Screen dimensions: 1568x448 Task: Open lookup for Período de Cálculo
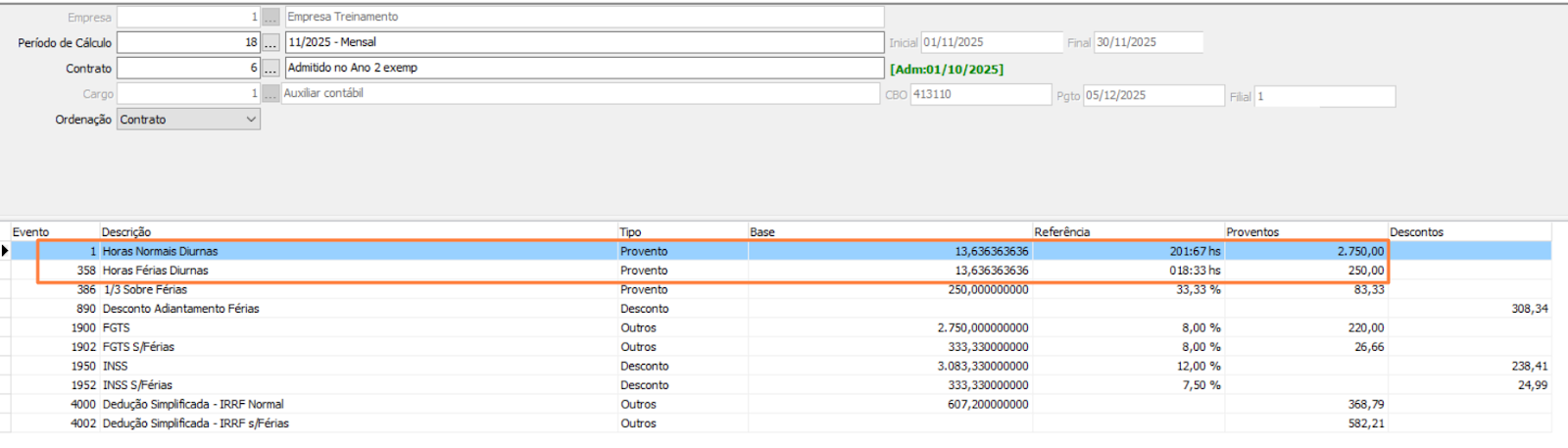tap(270, 43)
